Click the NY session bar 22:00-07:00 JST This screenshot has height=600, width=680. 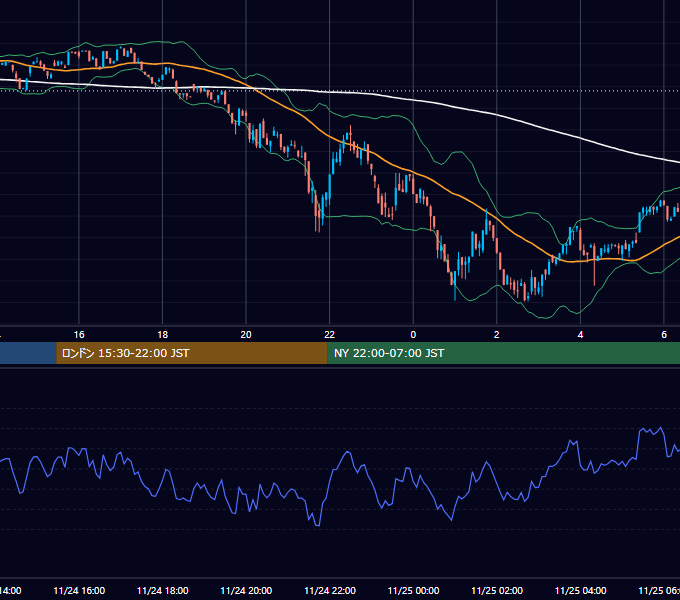[x=503, y=353]
